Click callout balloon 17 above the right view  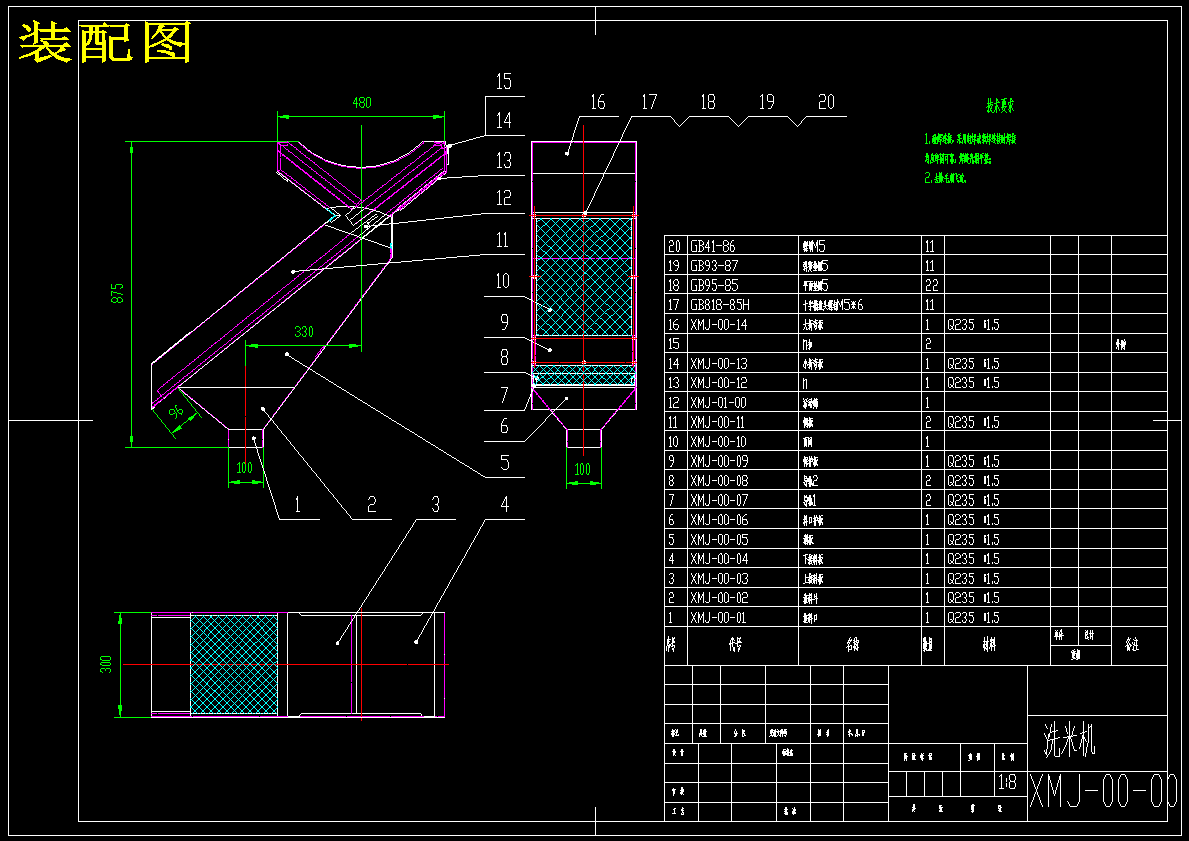649,102
